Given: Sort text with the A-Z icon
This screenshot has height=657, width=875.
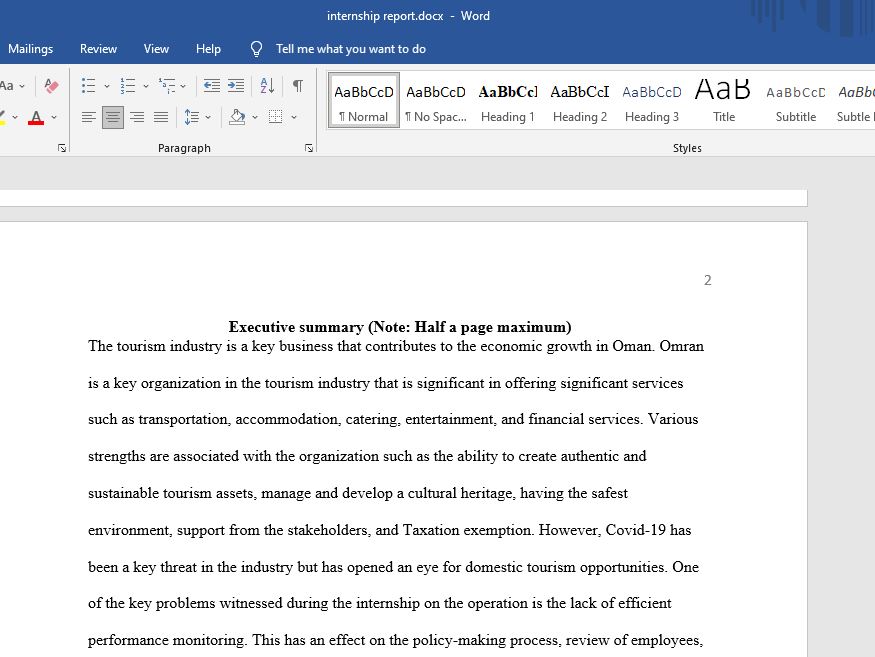Looking at the screenshot, I should 267,86.
